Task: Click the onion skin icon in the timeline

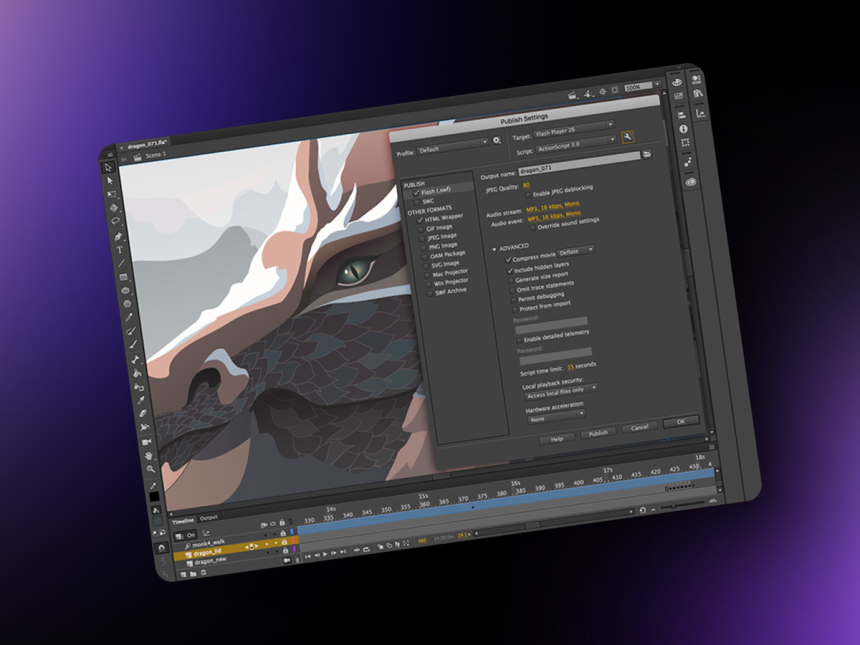Action: 380,545
